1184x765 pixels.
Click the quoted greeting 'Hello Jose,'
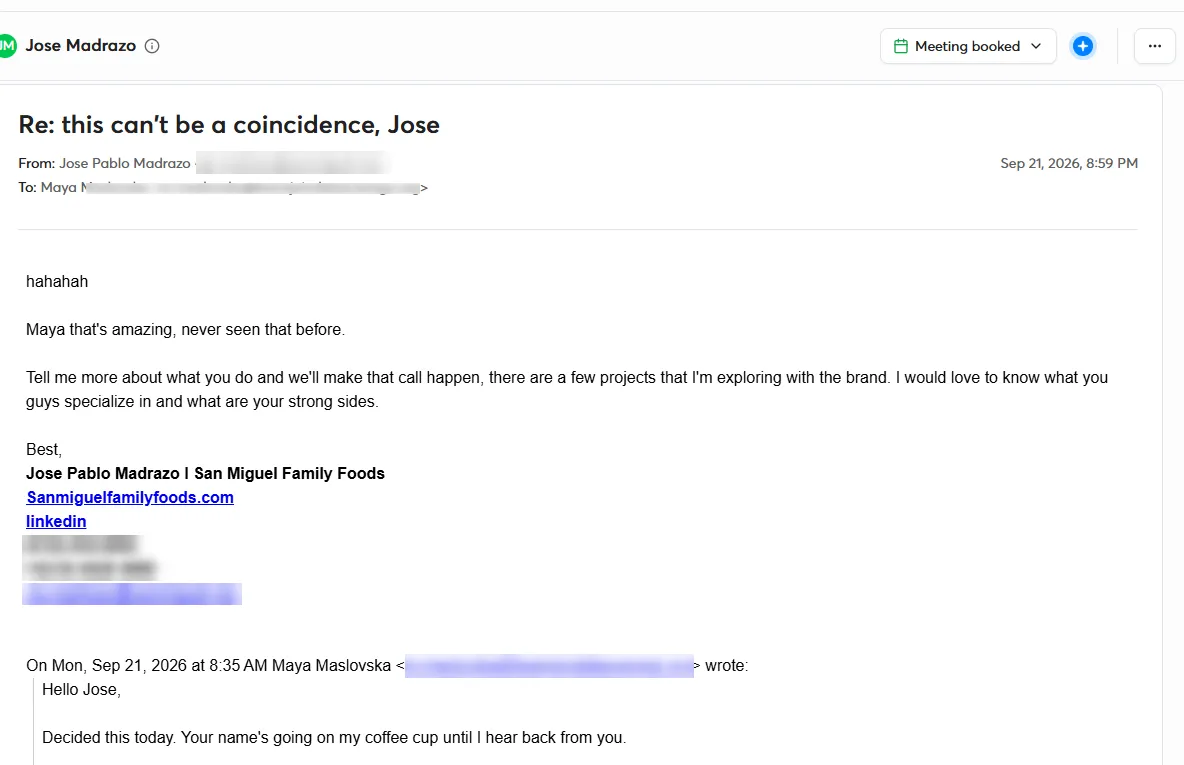82,689
